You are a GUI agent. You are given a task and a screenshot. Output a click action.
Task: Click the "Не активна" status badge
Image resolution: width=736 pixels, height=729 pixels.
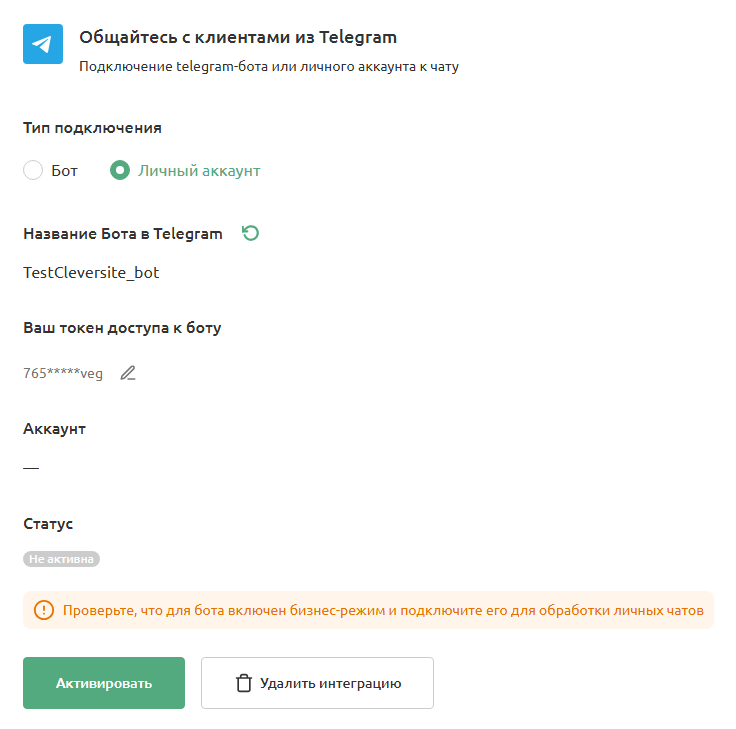(x=62, y=559)
